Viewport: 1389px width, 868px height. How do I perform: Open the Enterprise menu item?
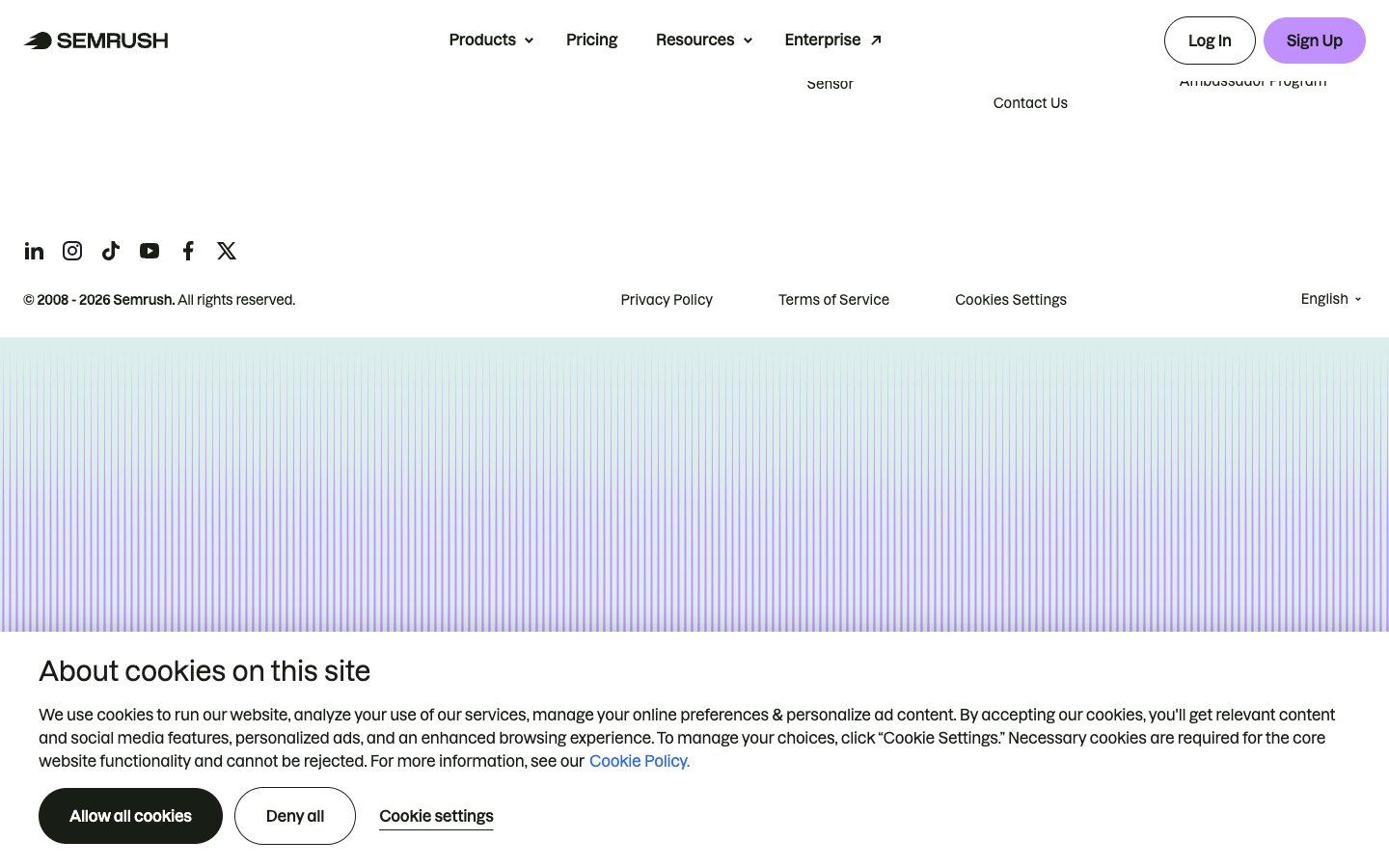point(823,41)
